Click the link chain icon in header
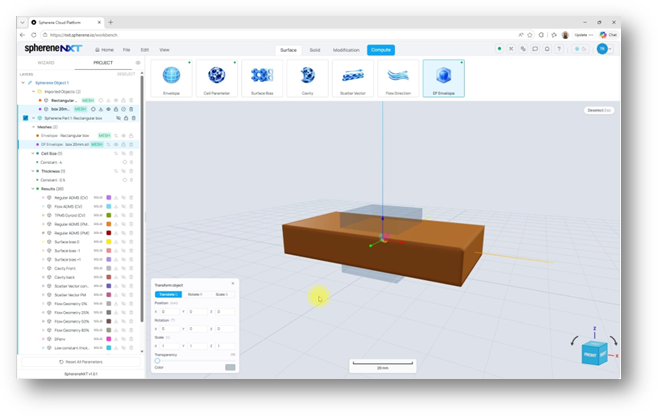The height and width of the screenshot is (416, 658). tap(523, 49)
